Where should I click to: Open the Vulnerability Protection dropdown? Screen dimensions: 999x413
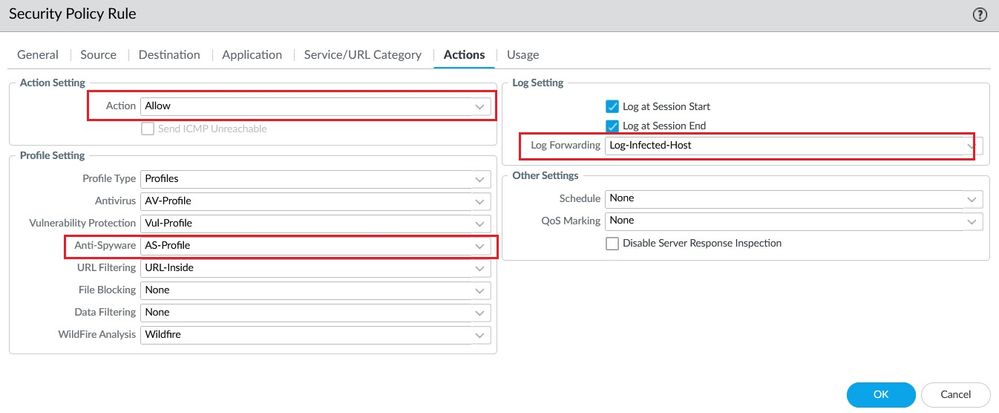[x=316, y=223]
